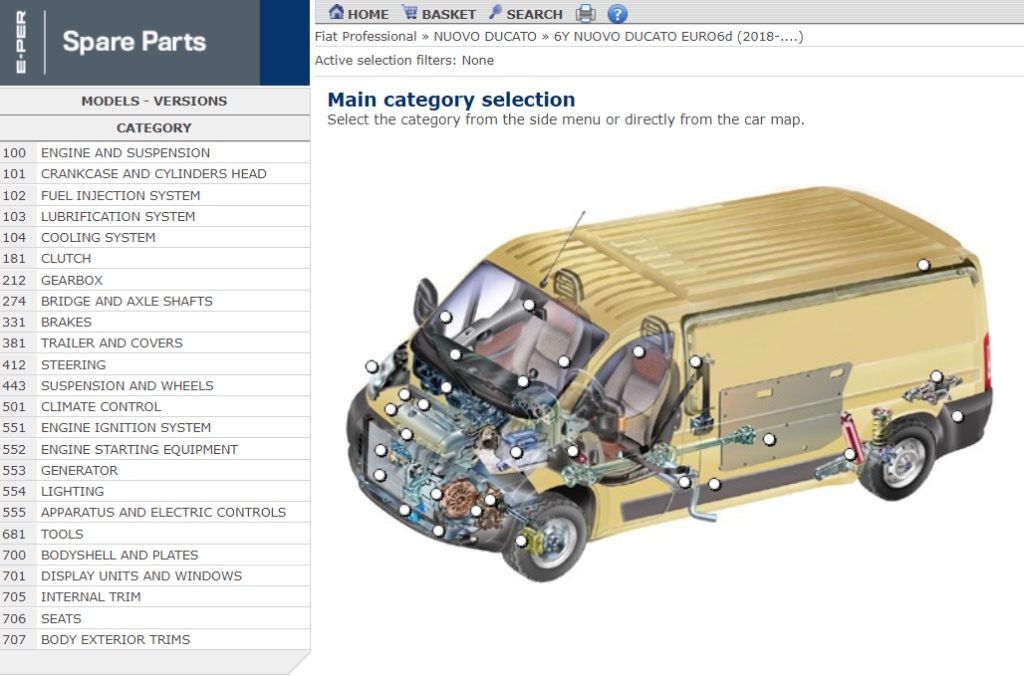Select 553 GENERATOR category
The height and width of the screenshot is (676, 1024).
click(155, 470)
